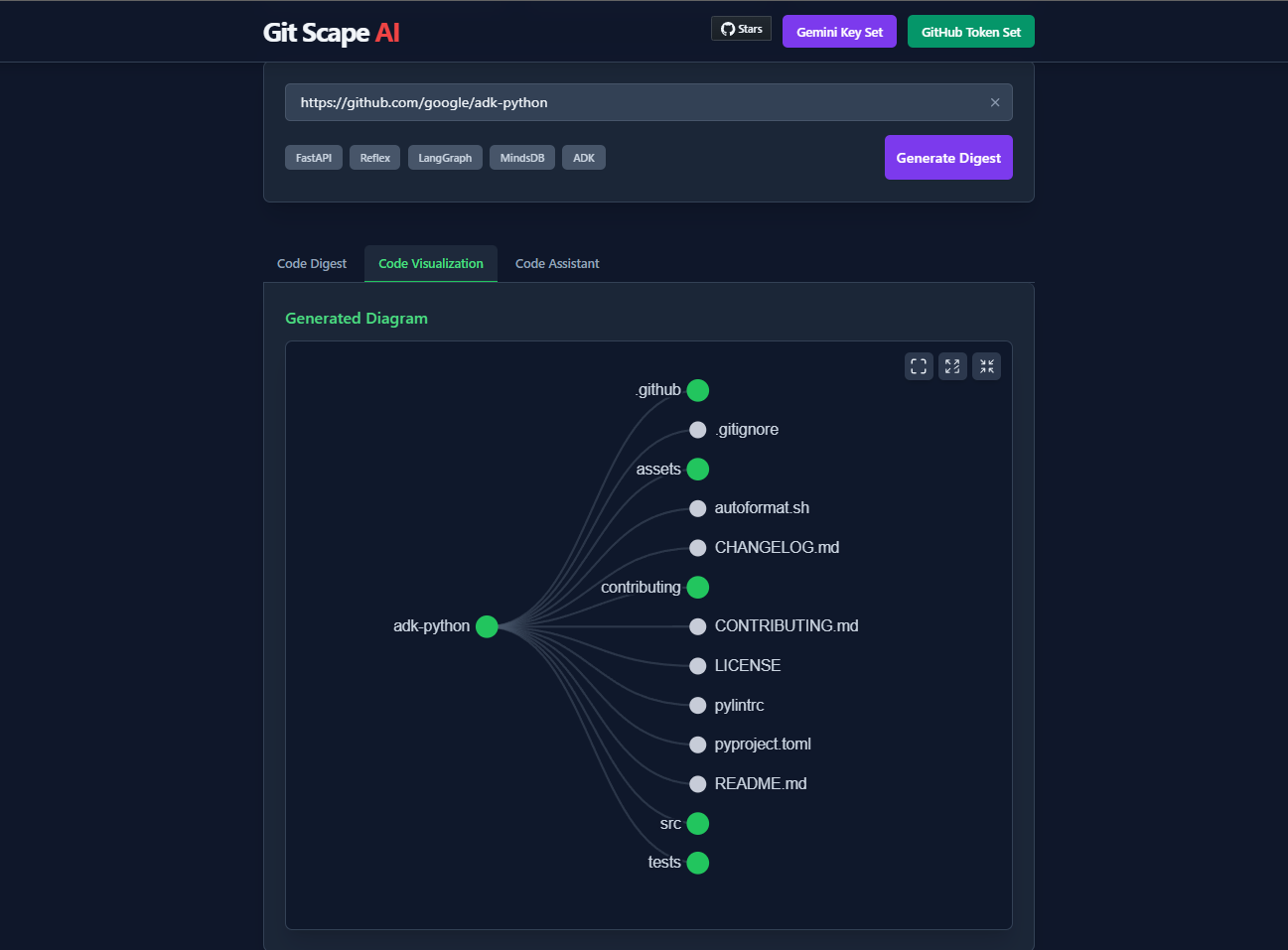The image size is (1288, 950).
Task: Expand the assets folder node
Action: pos(698,469)
